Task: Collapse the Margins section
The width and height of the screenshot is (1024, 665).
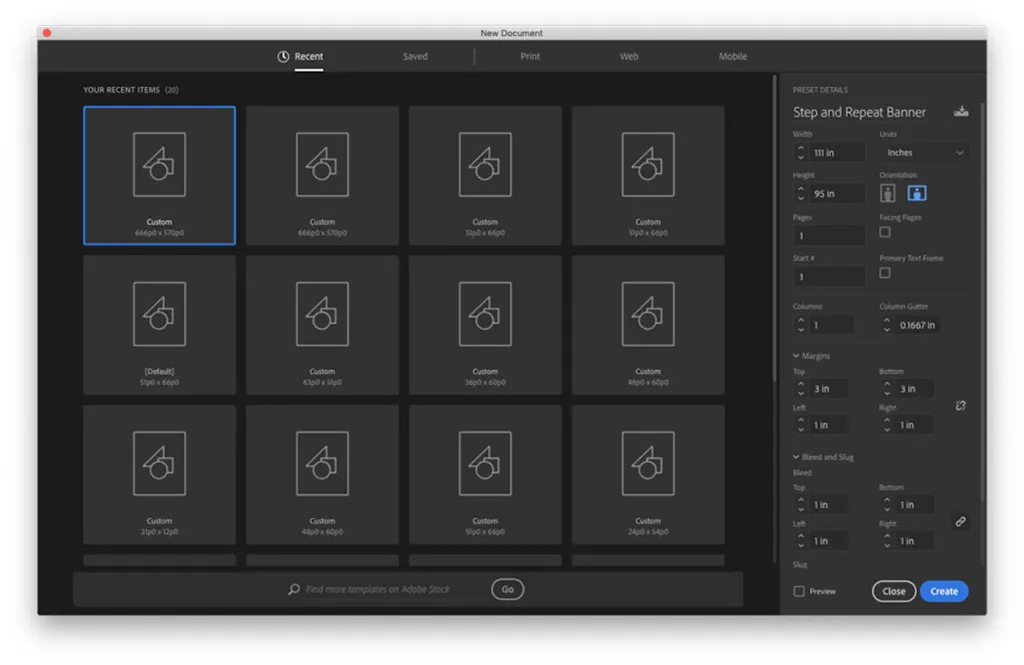Action: [x=796, y=356]
